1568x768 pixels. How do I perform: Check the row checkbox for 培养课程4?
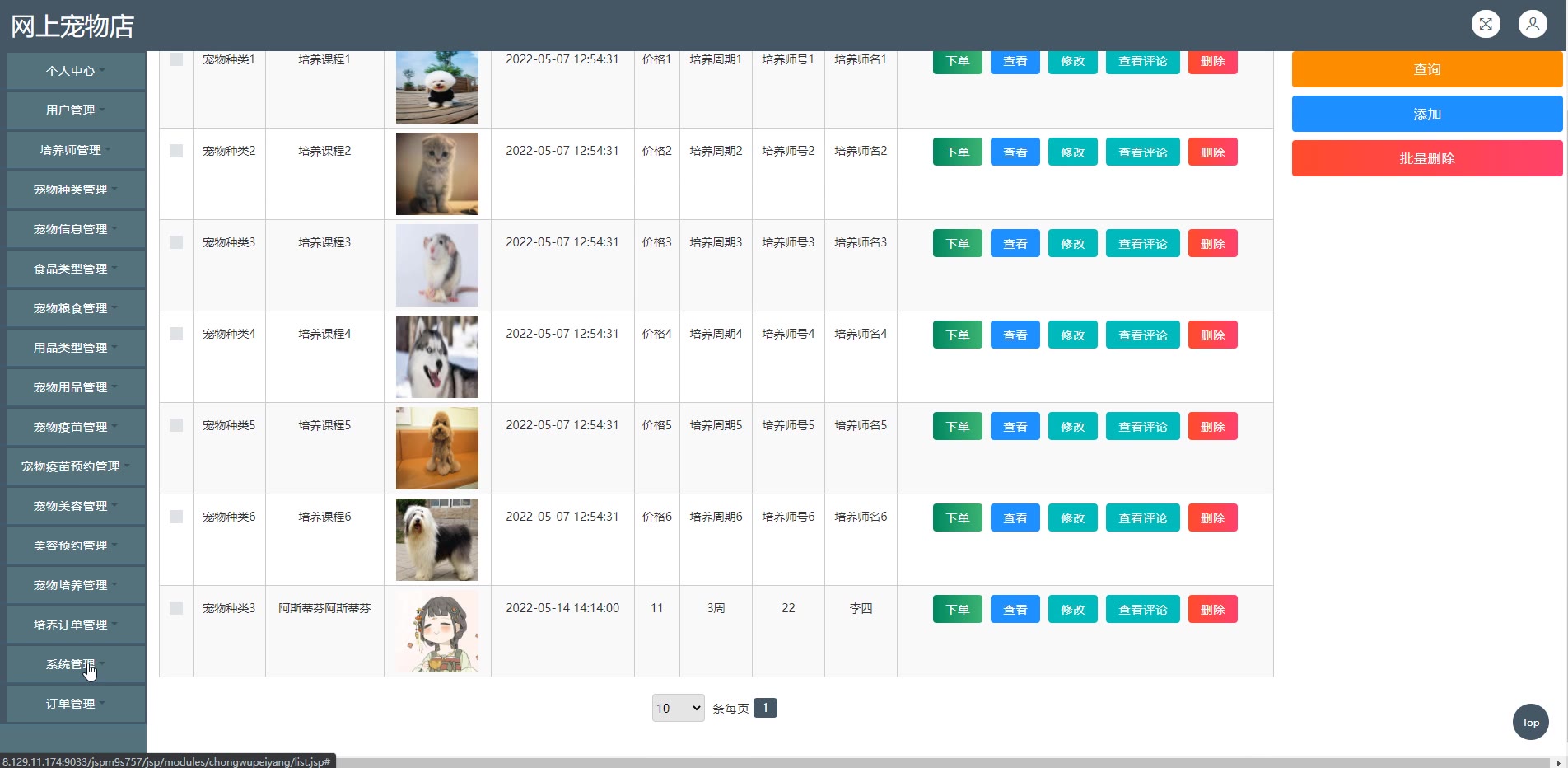(x=176, y=334)
